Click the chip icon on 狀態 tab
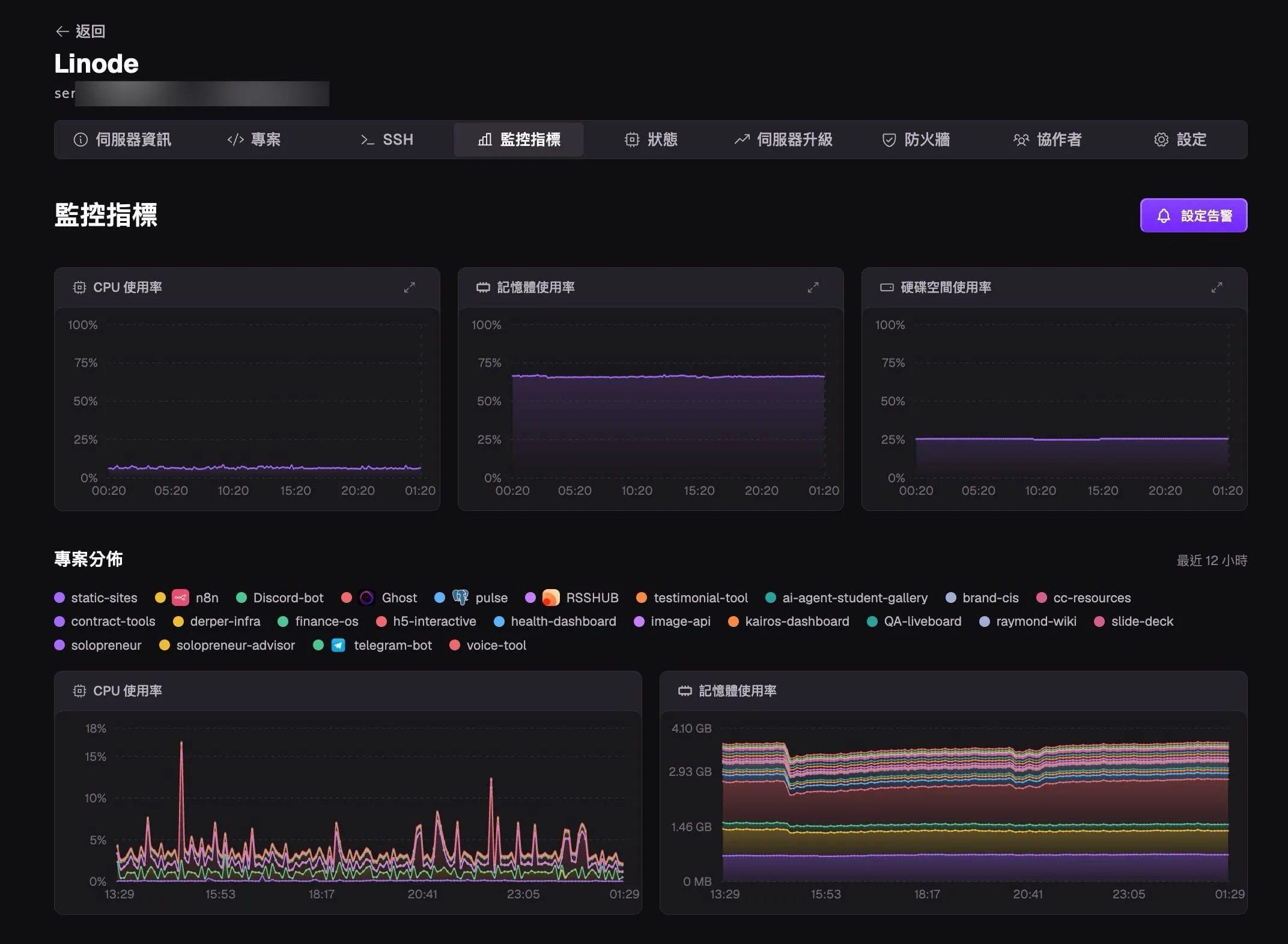Viewport: 1288px width, 944px height. 632,139
